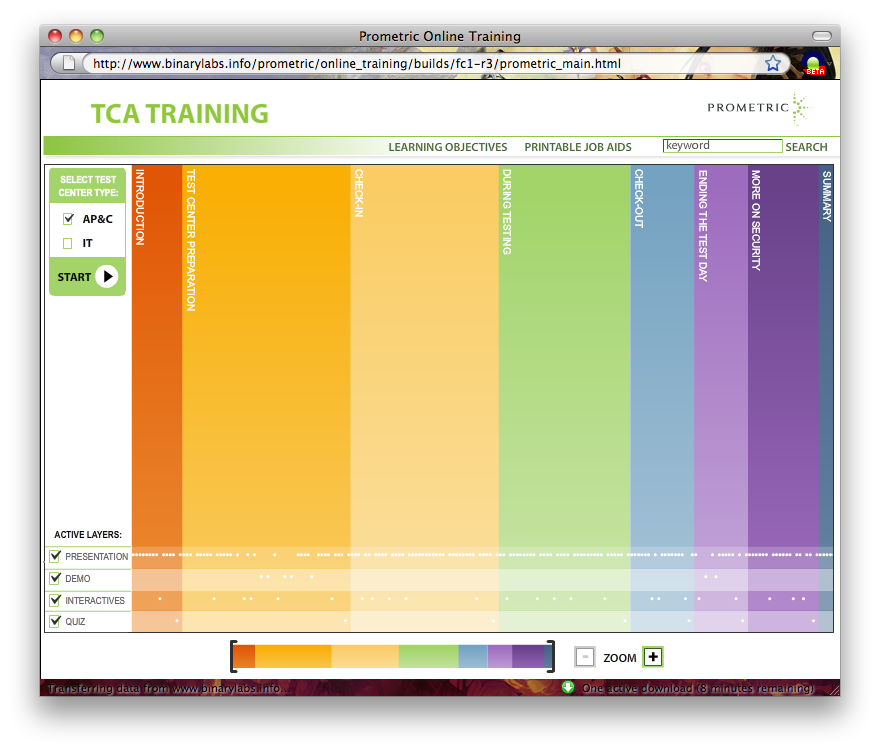Open Printable Job Aids
880x751 pixels.
point(578,147)
